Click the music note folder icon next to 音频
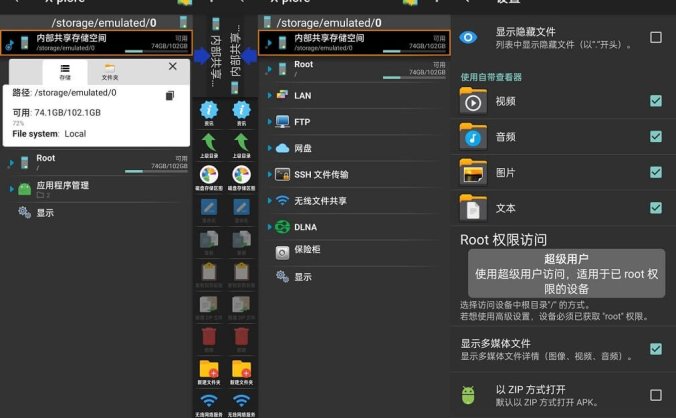The width and height of the screenshot is (676, 418). 473,136
